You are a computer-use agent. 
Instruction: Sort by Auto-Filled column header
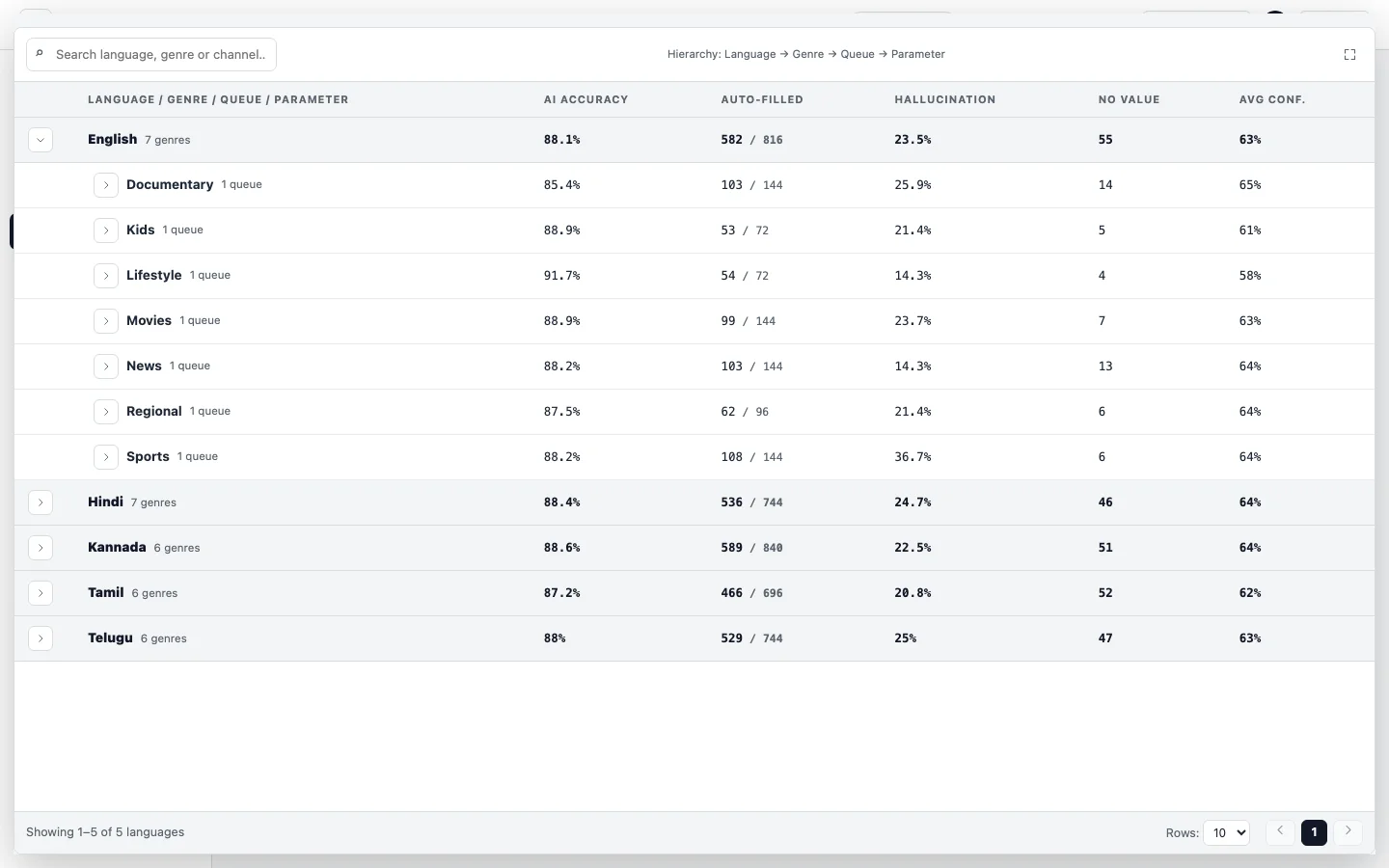[762, 99]
